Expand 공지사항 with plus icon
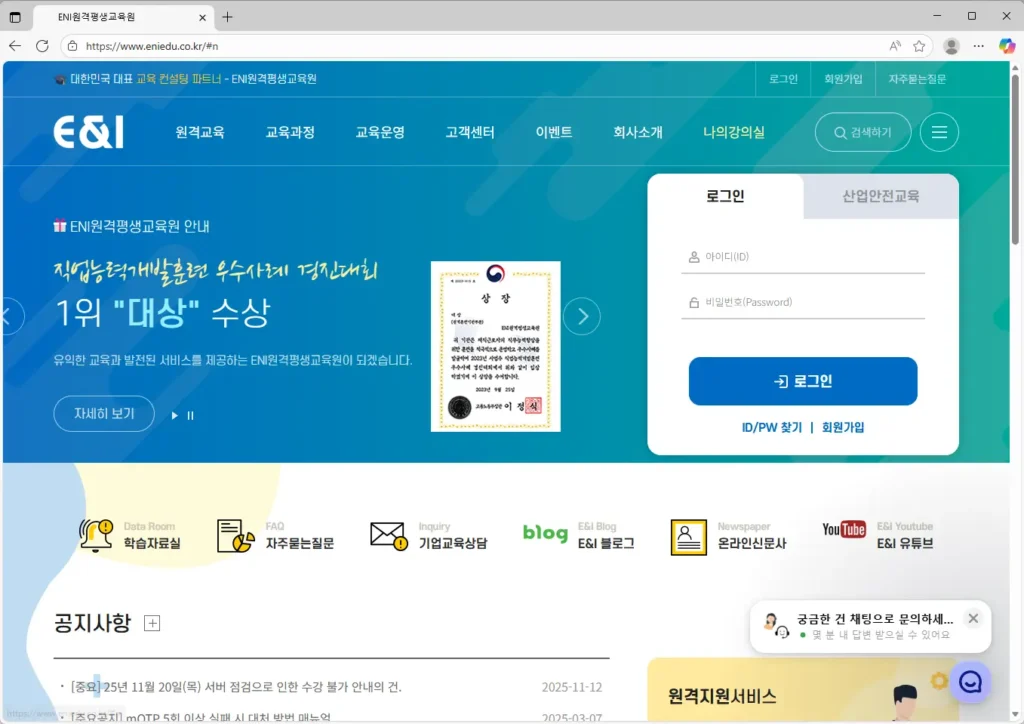This screenshot has height=724, width=1024. tap(152, 623)
